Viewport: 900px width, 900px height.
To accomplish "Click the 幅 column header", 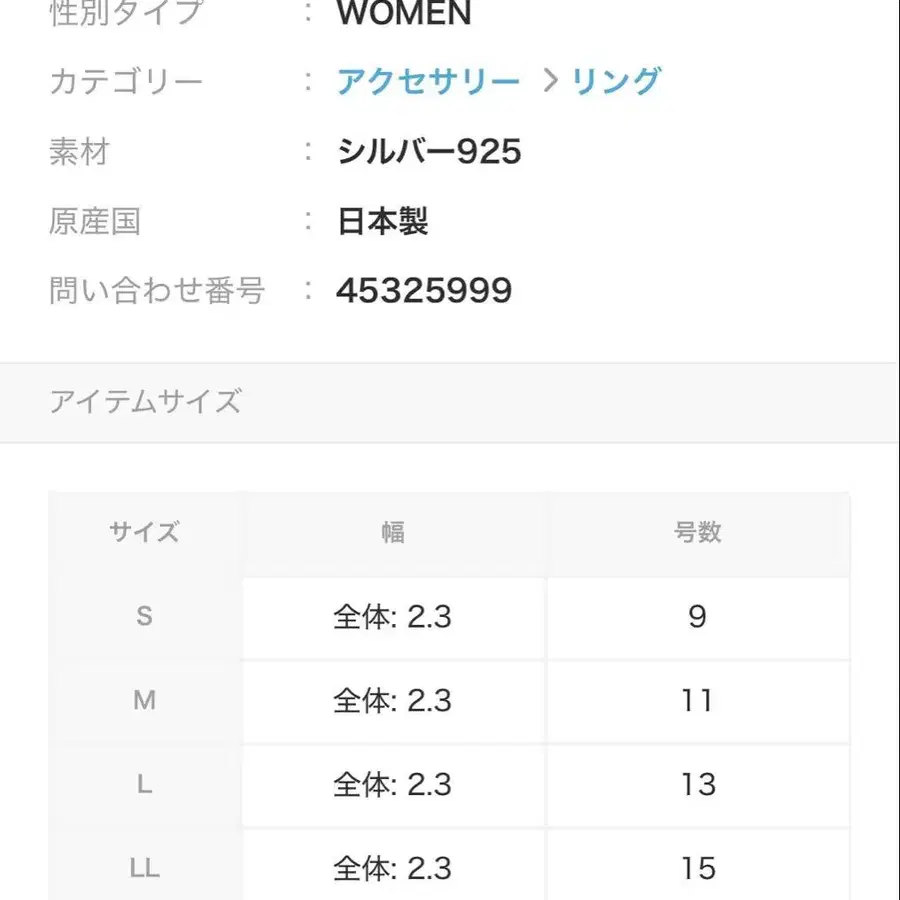I will pyautogui.click(x=393, y=532).
